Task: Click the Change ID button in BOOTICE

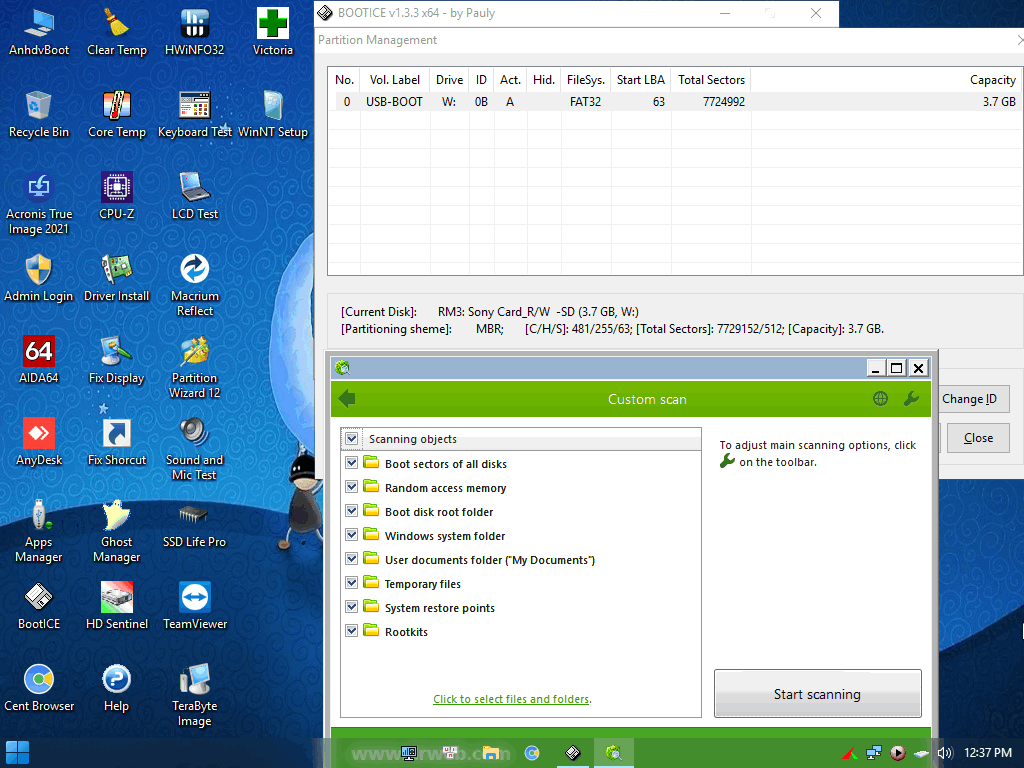Action: coord(973,399)
